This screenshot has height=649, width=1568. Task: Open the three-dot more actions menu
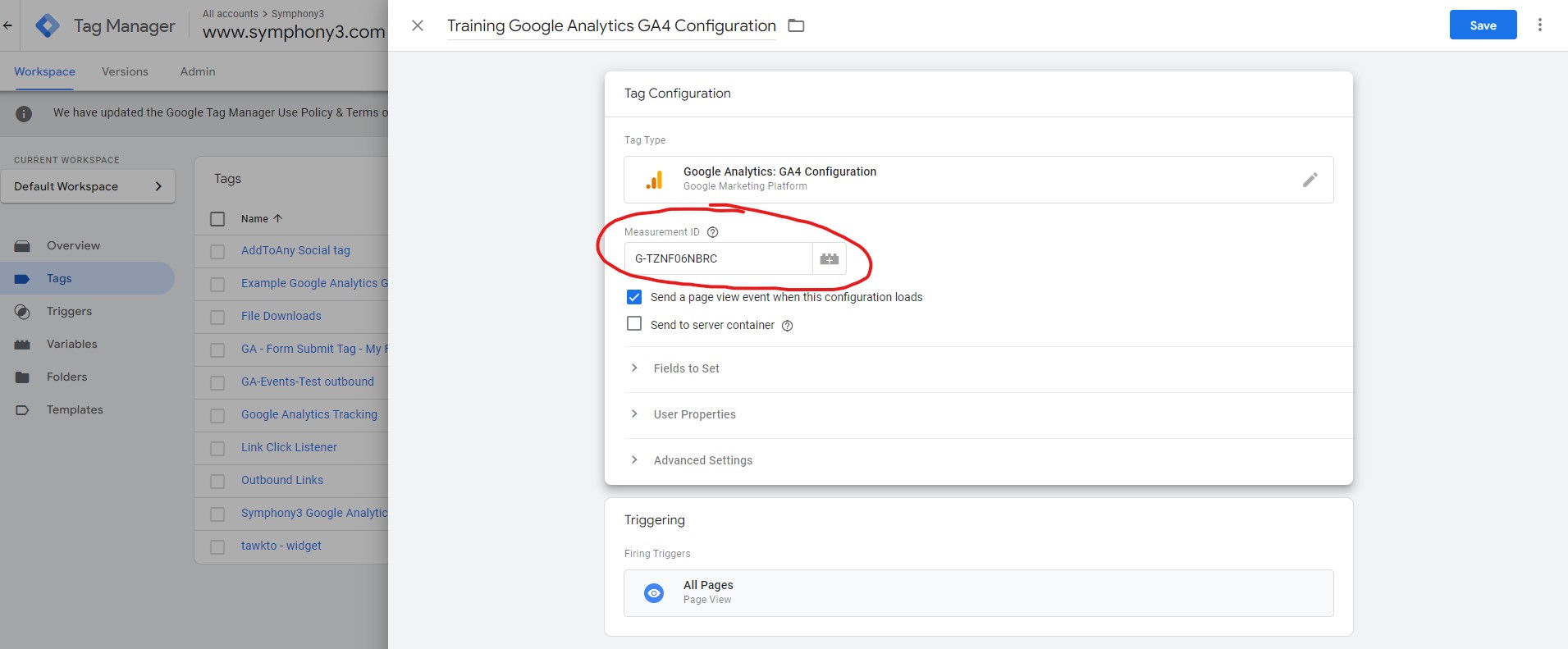1540,25
